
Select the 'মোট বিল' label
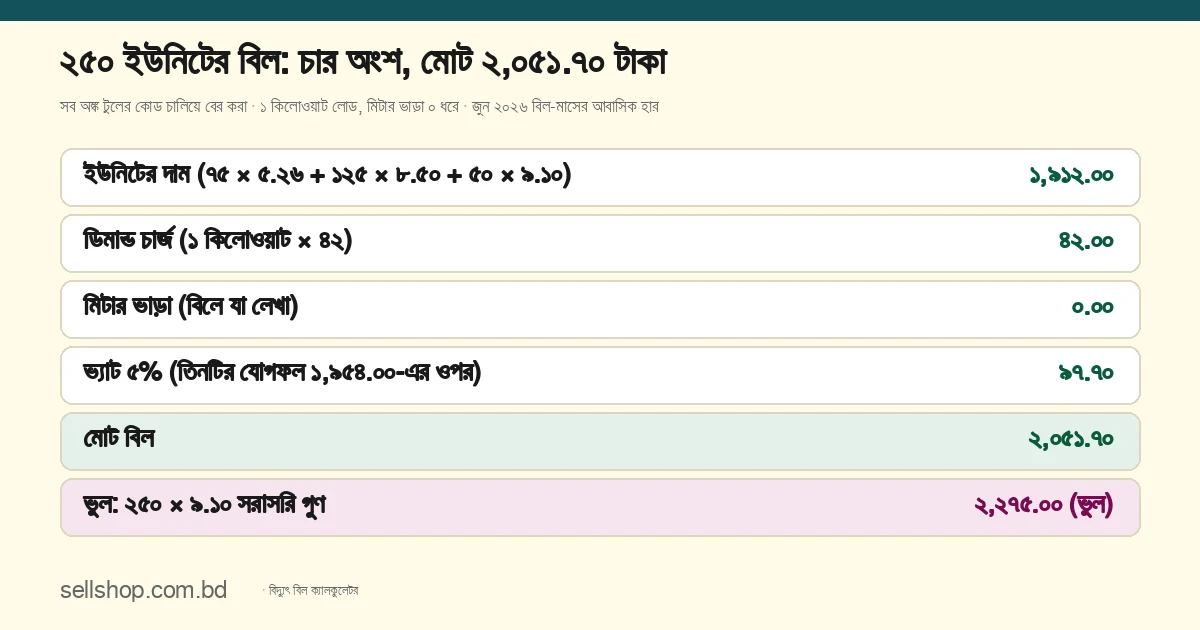click(x=119, y=439)
